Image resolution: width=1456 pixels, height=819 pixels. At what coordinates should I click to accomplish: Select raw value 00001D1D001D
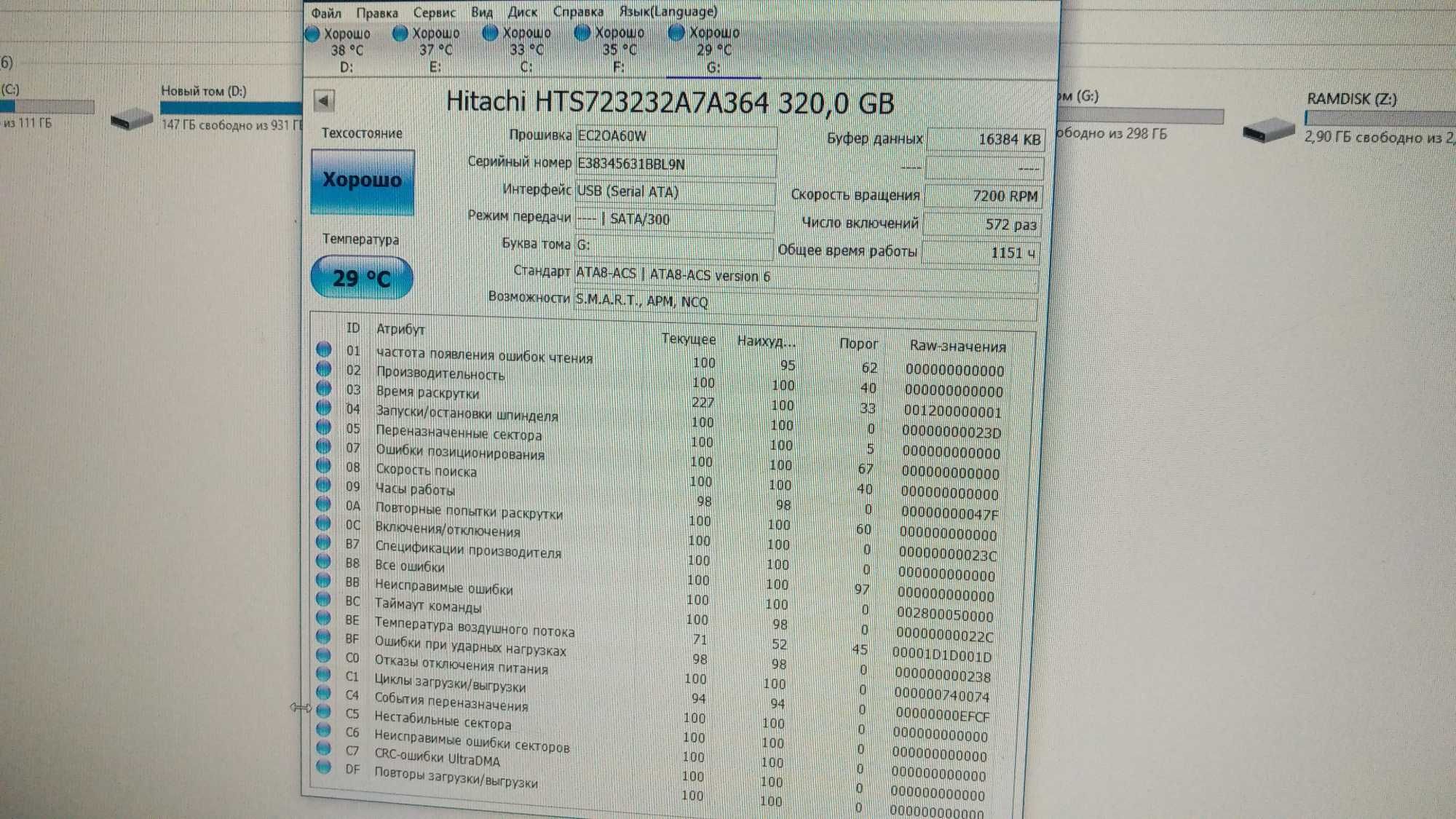tap(942, 655)
